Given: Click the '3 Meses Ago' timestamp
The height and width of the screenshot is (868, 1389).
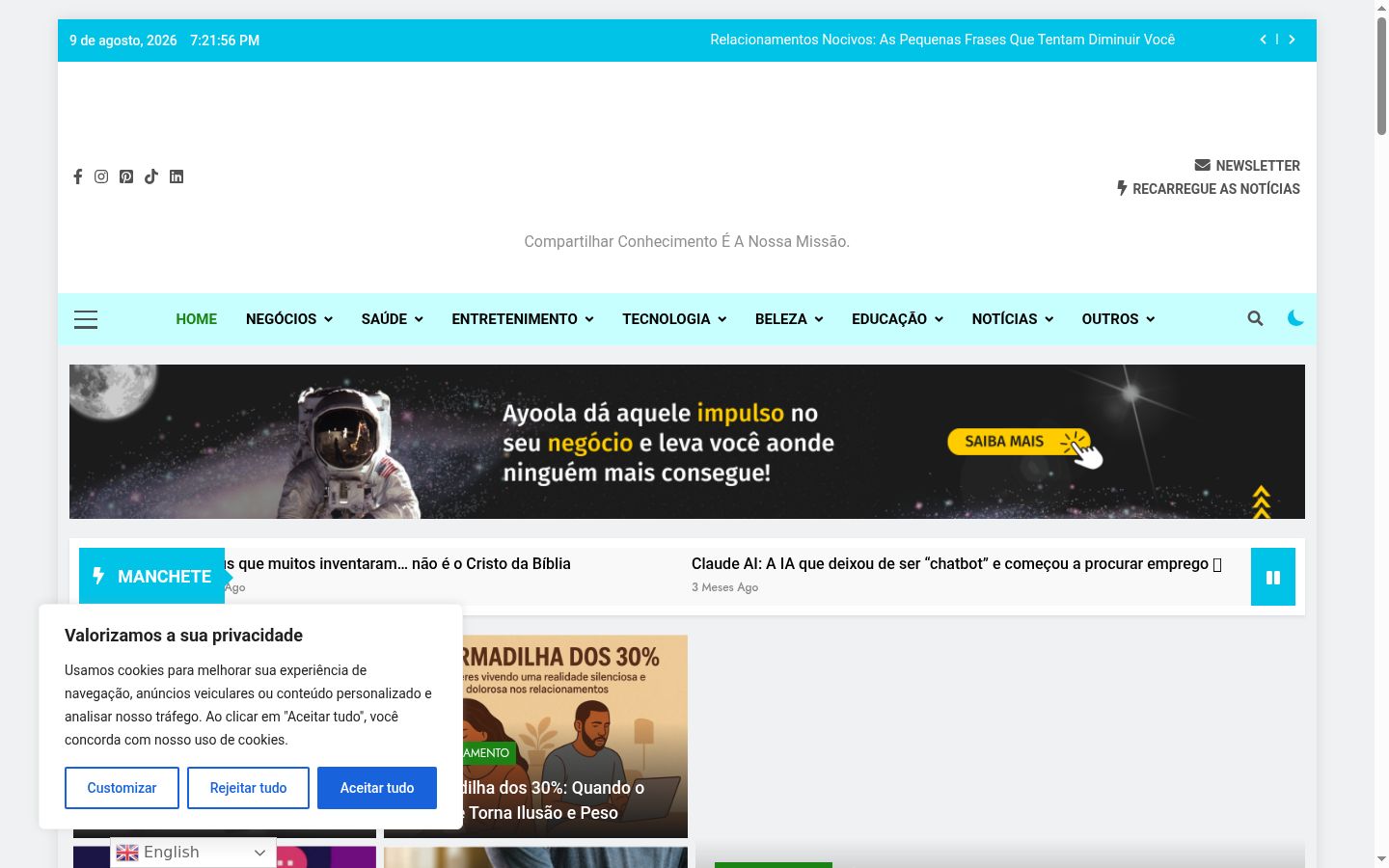Looking at the screenshot, I should coord(724,587).
